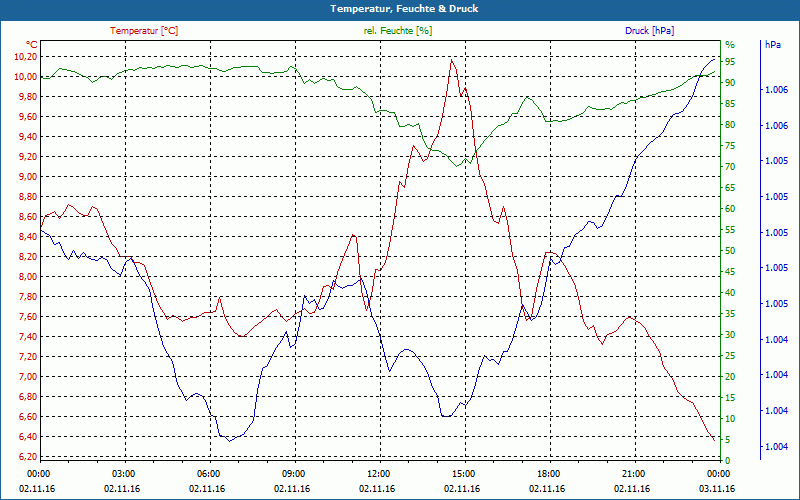Click the 9,00 temperature axis value
This screenshot has width=800, height=500.
tap(28, 177)
